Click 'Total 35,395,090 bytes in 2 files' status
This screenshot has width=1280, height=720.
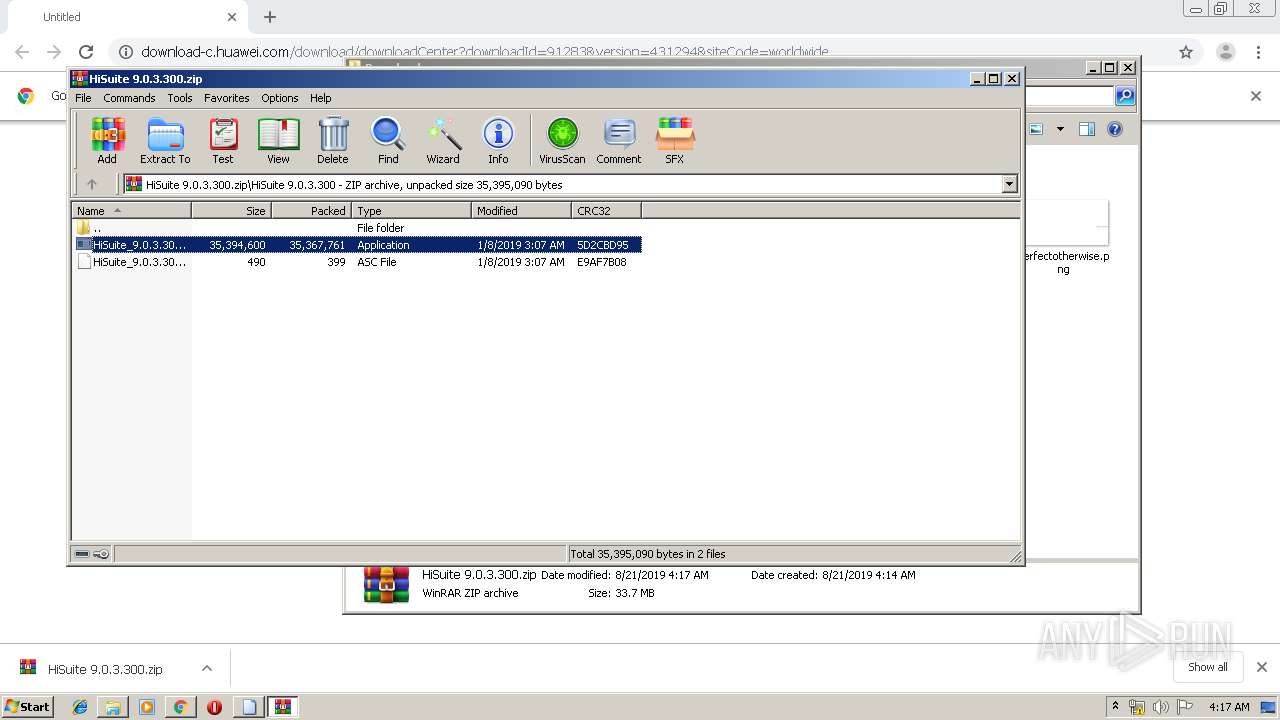[647, 554]
